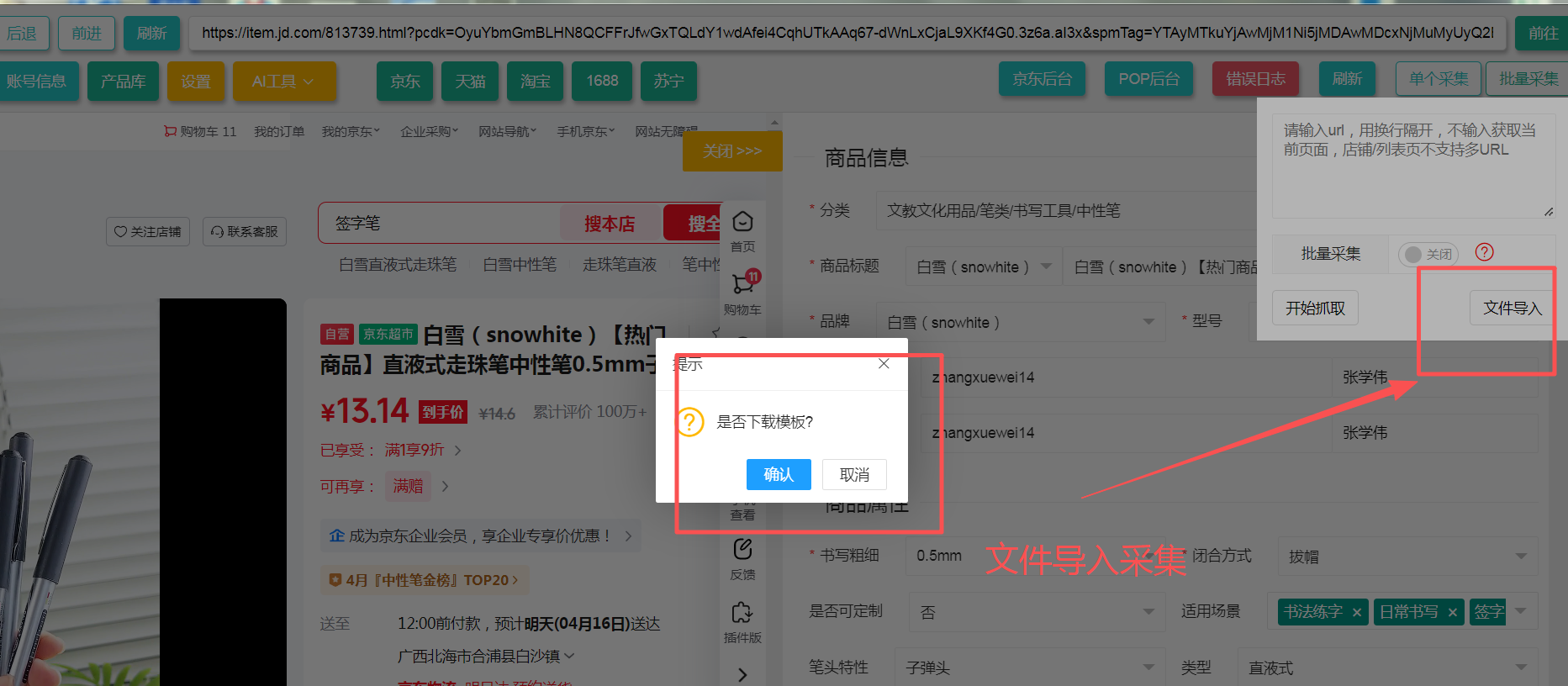Switch to the 淘宝 platform tab

(535, 82)
